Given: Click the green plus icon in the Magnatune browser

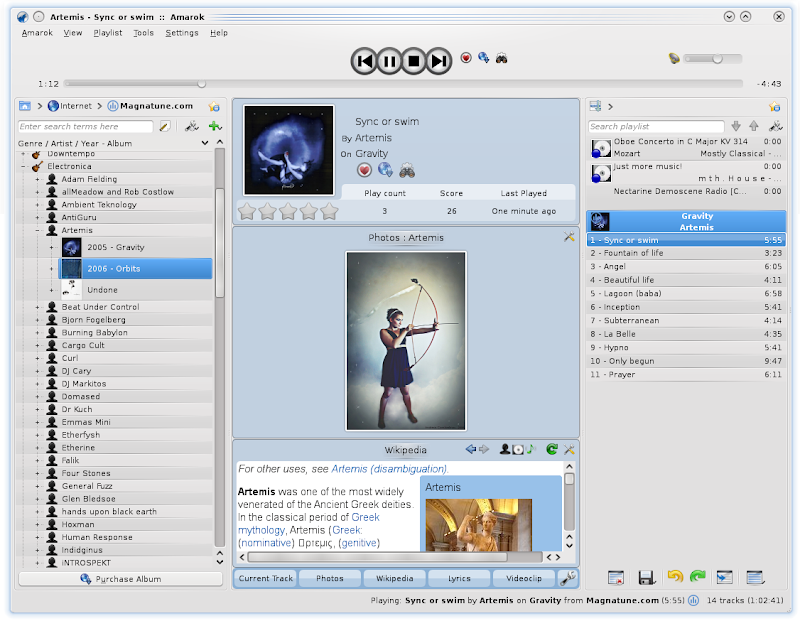Looking at the screenshot, I should tap(215, 126).
